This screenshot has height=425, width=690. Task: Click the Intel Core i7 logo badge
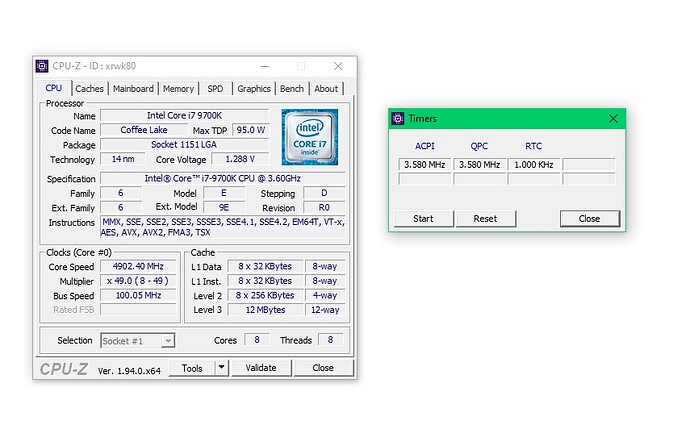pyautogui.click(x=310, y=137)
